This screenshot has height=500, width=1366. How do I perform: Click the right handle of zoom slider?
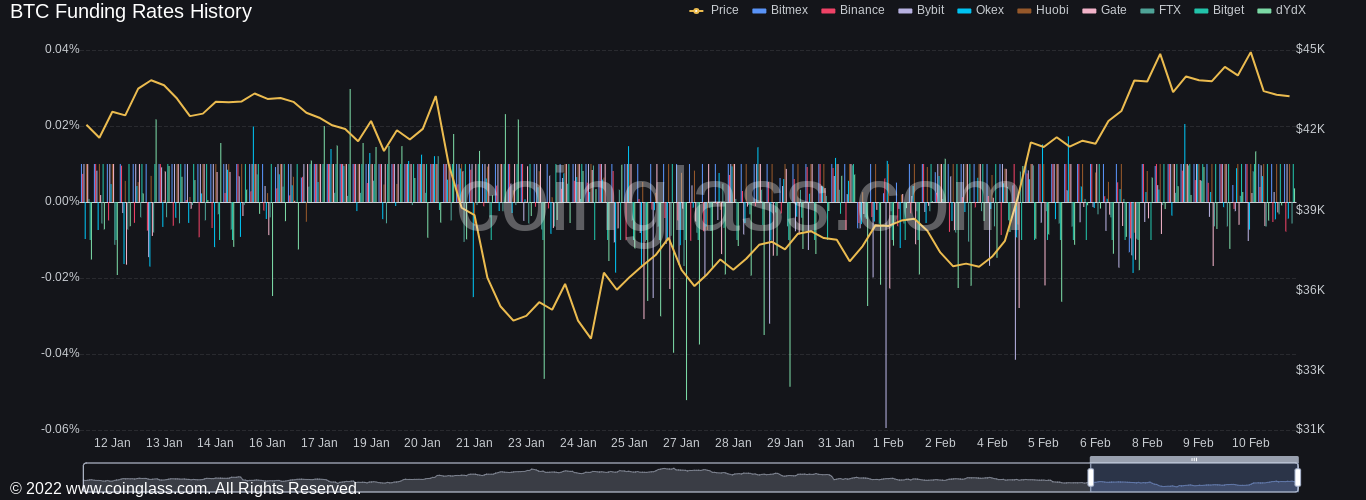(1297, 477)
